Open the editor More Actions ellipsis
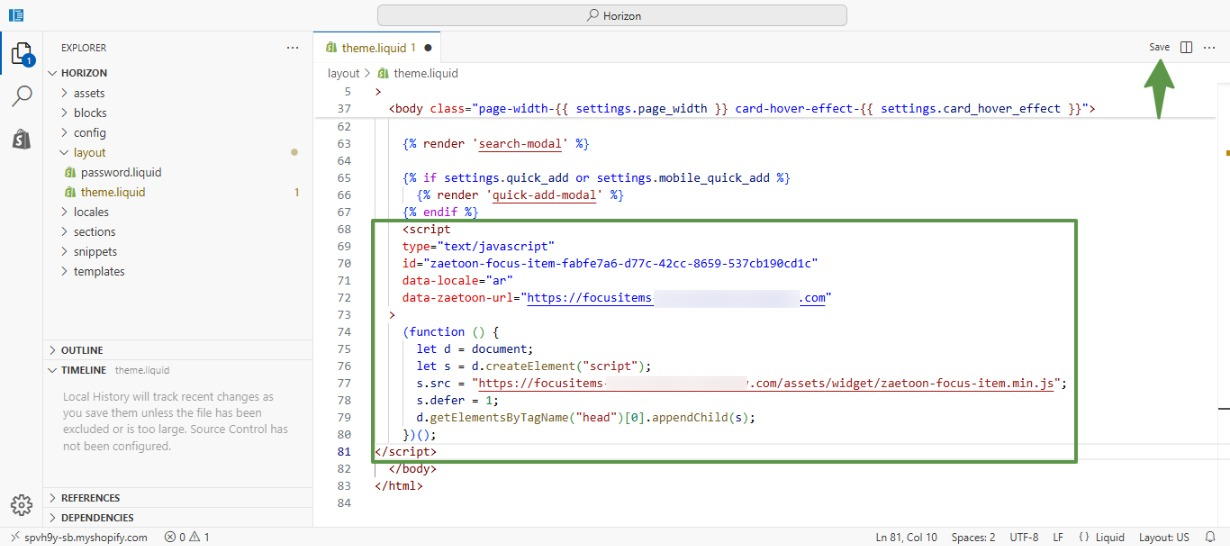Image resolution: width=1230 pixels, height=546 pixels. (1210, 47)
